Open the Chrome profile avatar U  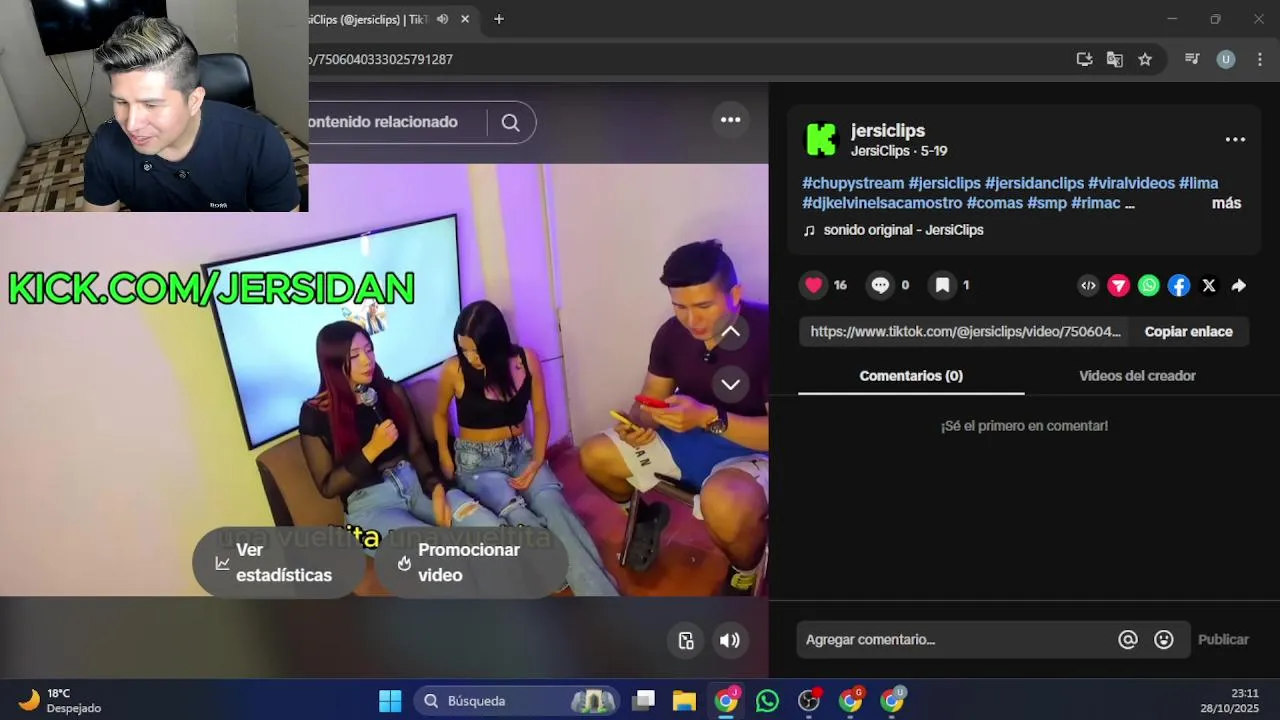tap(1225, 59)
